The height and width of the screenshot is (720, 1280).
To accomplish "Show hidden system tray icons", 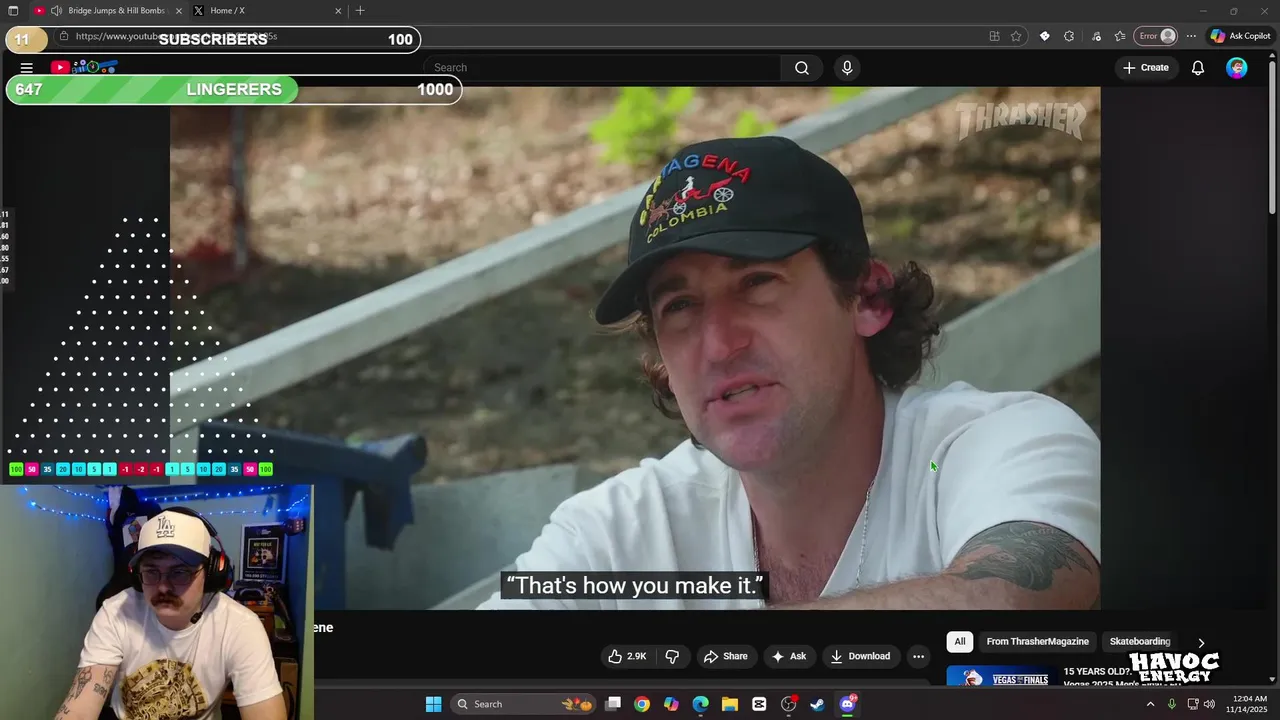I will [1150, 704].
